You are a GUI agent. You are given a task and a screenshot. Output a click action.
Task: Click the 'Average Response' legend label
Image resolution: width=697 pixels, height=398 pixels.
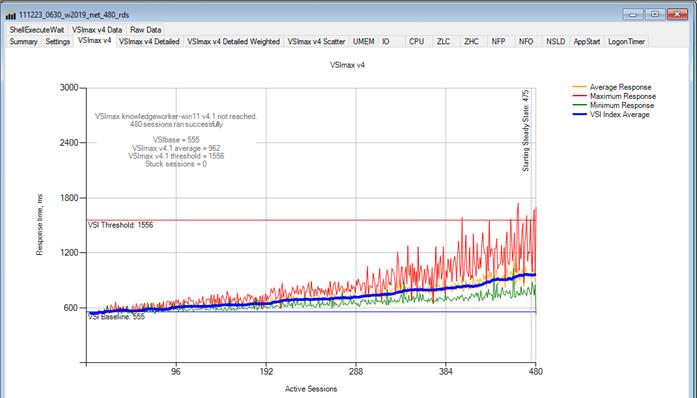coord(620,87)
